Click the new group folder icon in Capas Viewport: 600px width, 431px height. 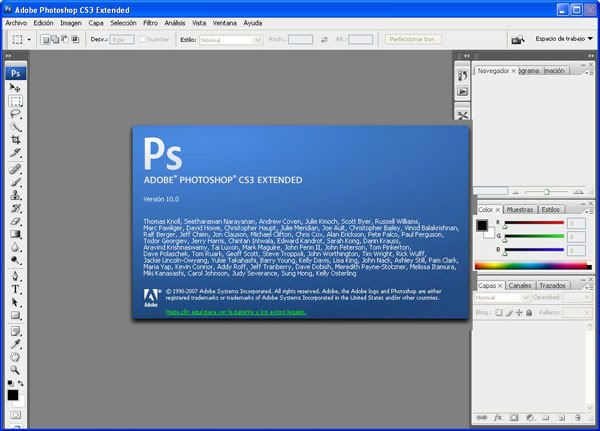coord(546,417)
